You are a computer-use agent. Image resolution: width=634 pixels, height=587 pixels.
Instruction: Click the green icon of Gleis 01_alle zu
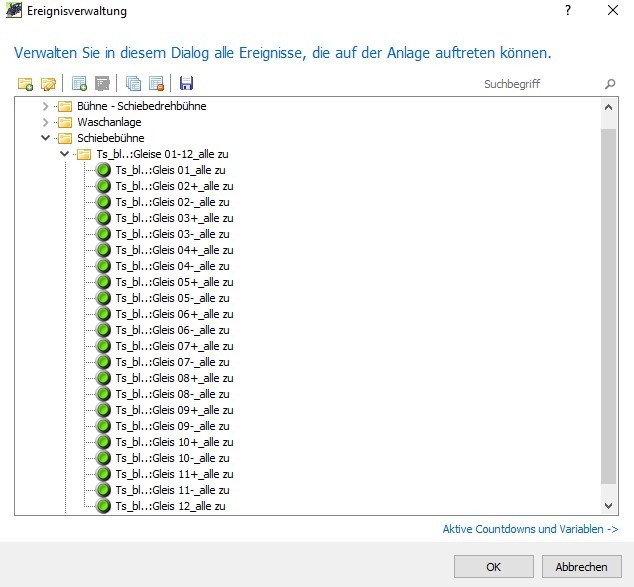point(104,170)
